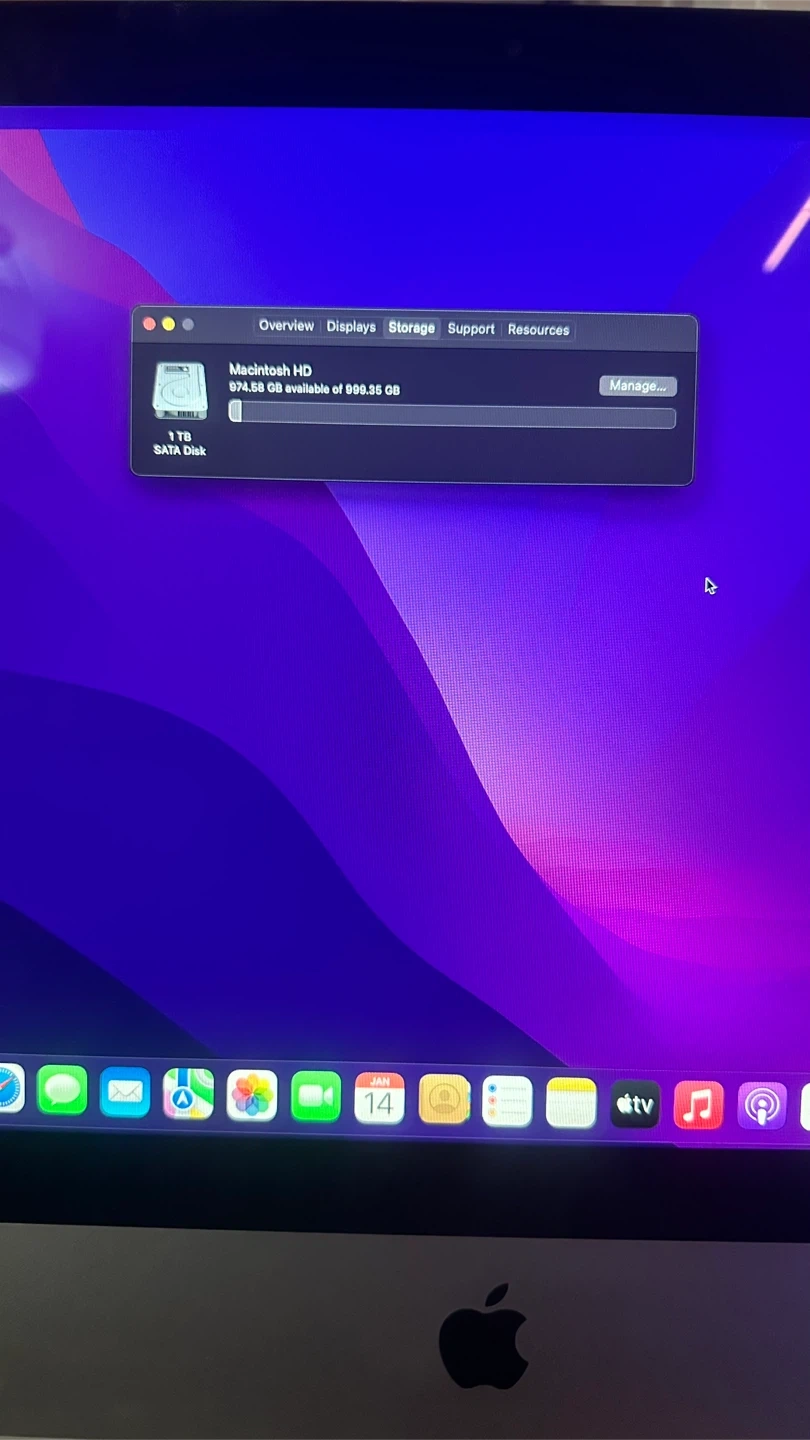Launch Apple TV from the dock

[x=635, y=1104]
